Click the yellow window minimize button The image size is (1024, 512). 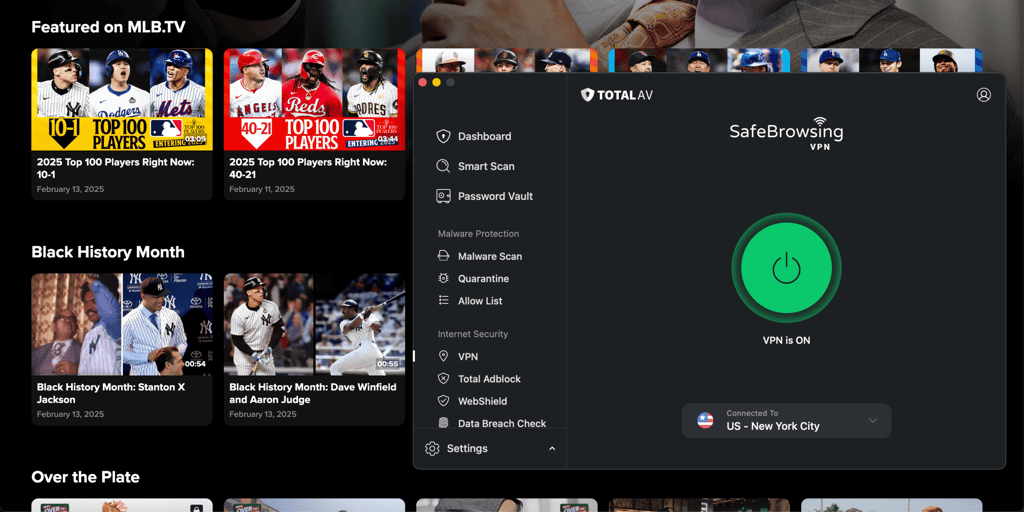coord(436,82)
